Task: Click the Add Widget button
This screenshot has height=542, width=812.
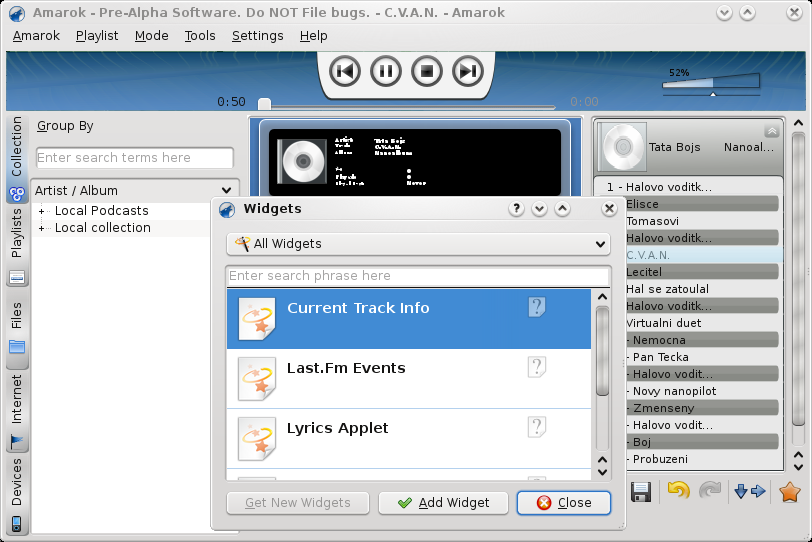Action: pyautogui.click(x=443, y=503)
